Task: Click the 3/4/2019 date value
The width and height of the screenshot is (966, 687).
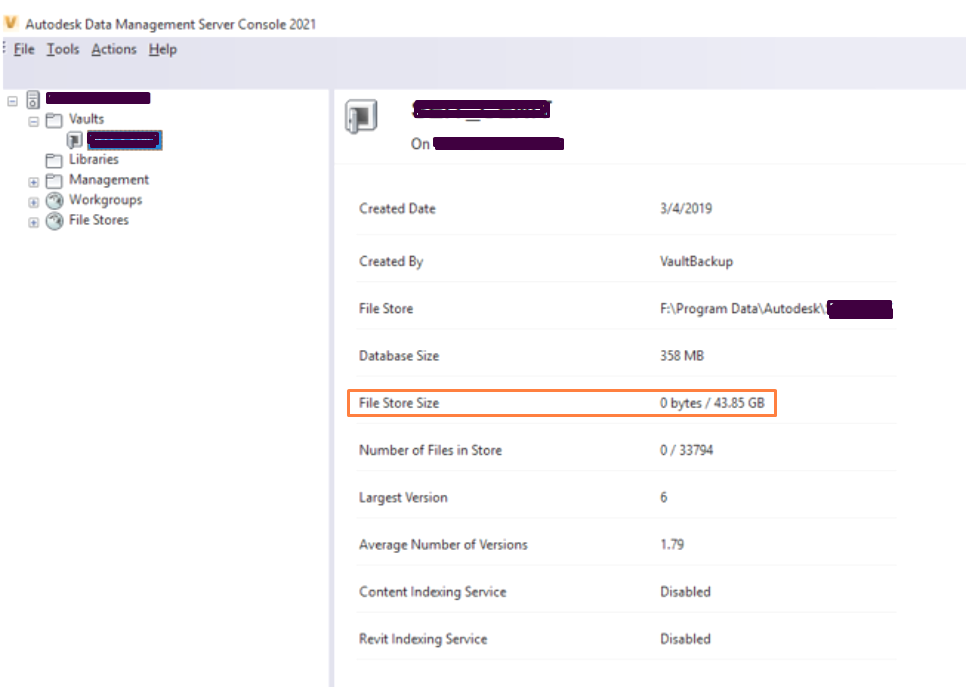Action: pos(686,209)
